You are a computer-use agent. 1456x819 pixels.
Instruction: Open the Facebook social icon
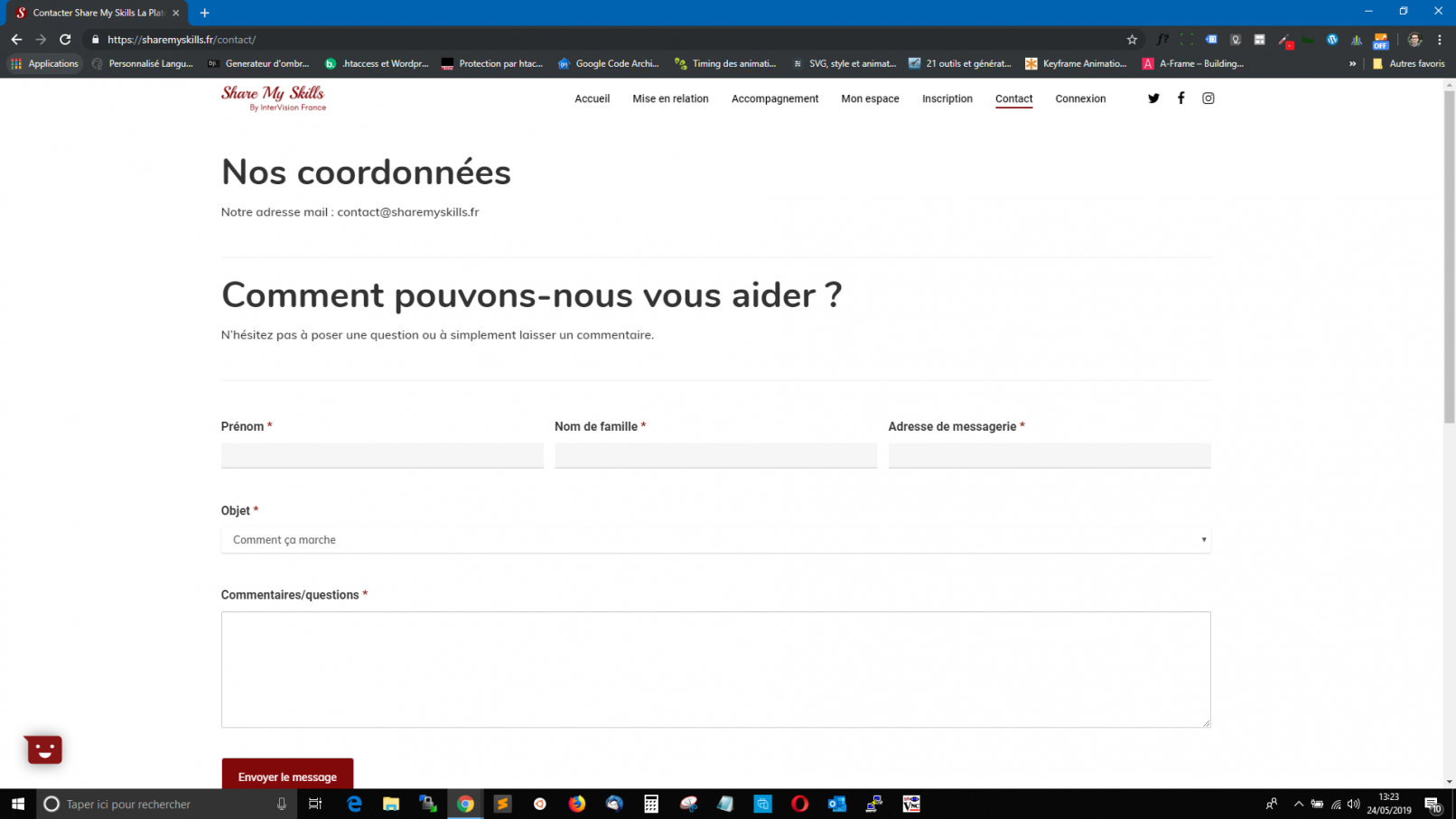pos(1181,98)
